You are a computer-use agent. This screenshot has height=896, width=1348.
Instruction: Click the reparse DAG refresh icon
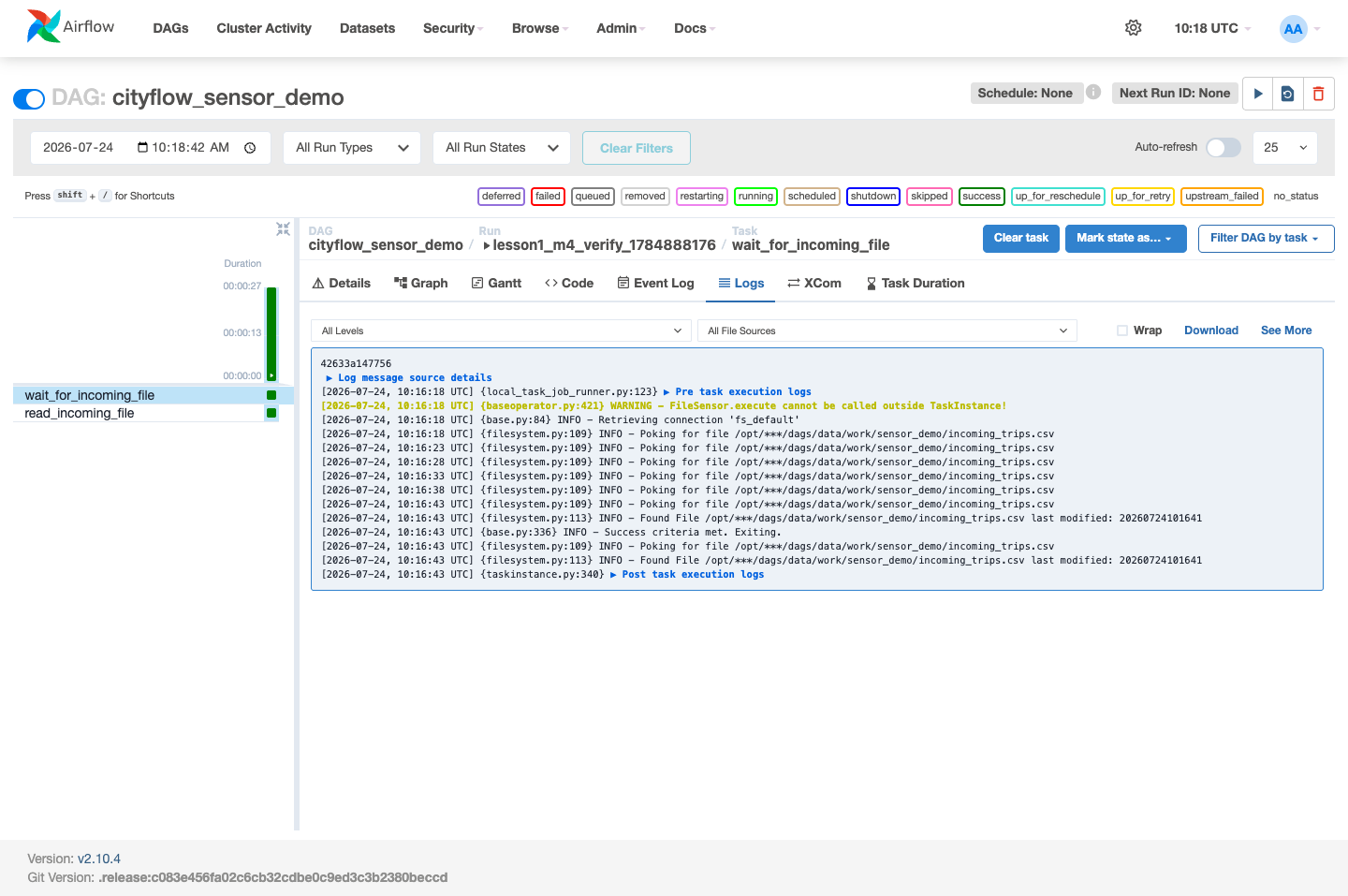coord(1288,94)
